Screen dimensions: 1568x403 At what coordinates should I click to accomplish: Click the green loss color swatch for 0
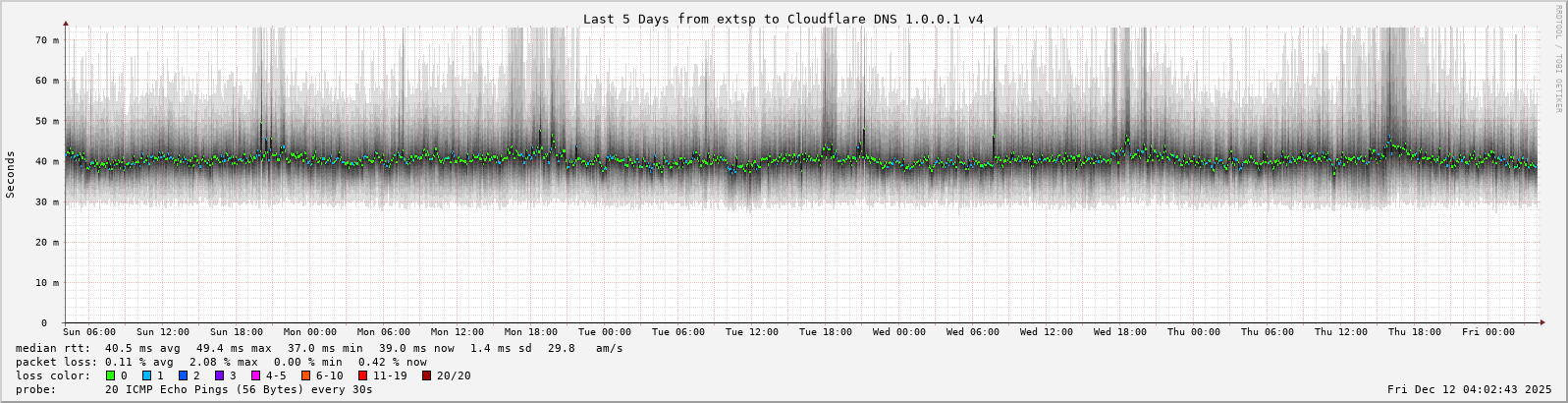[111, 375]
